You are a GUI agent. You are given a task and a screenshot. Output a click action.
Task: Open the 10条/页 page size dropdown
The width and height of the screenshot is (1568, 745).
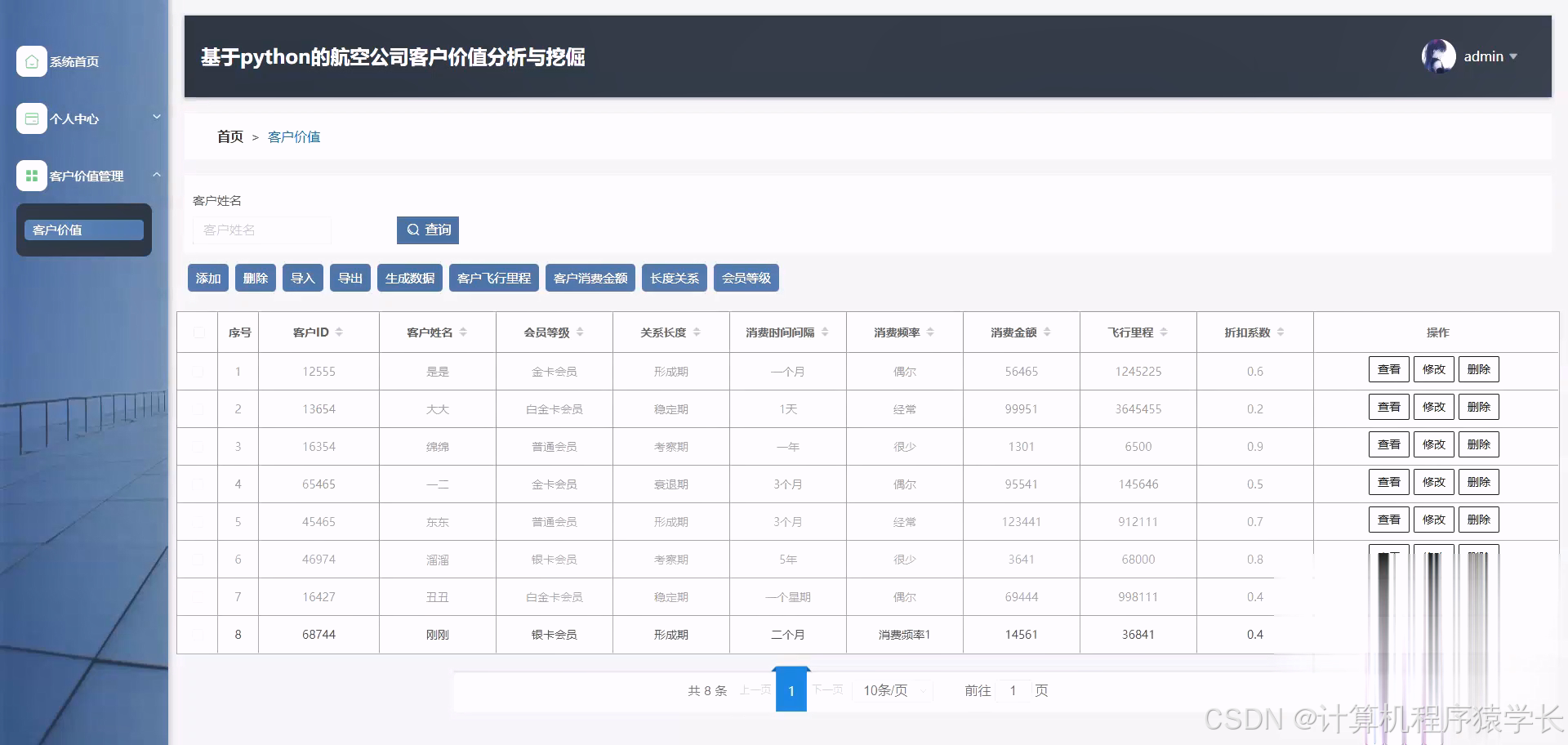pyautogui.click(x=891, y=690)
